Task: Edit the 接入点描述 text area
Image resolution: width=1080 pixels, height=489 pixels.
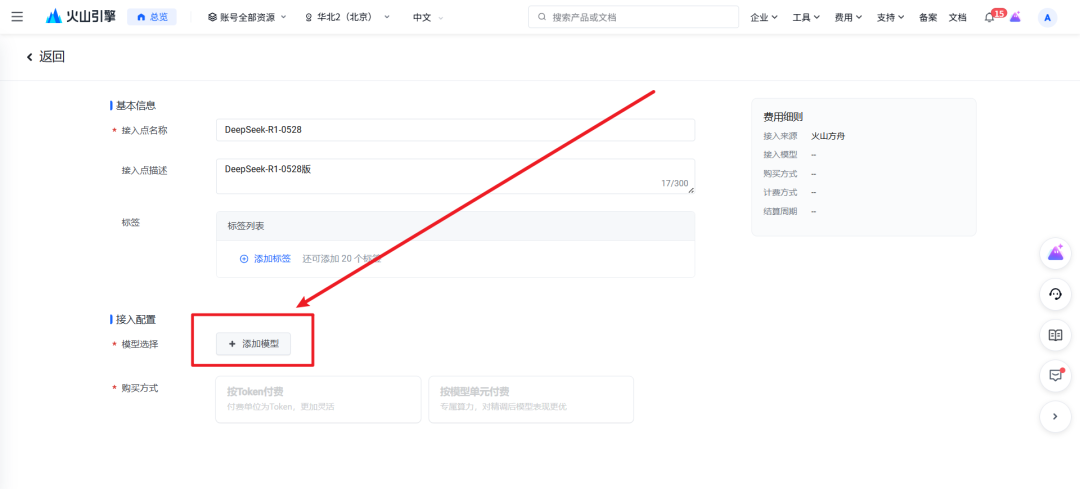Action: (x=455, y=176)
